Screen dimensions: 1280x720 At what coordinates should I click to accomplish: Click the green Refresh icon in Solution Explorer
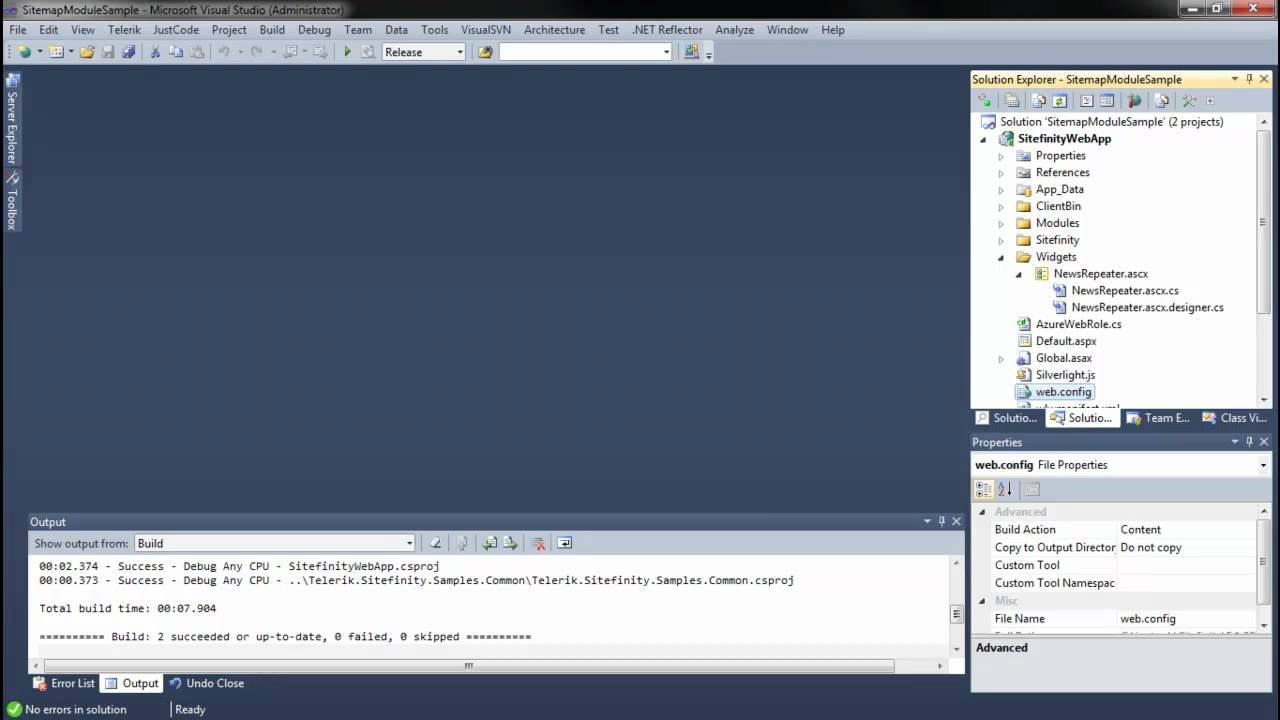coord(1059,100)
